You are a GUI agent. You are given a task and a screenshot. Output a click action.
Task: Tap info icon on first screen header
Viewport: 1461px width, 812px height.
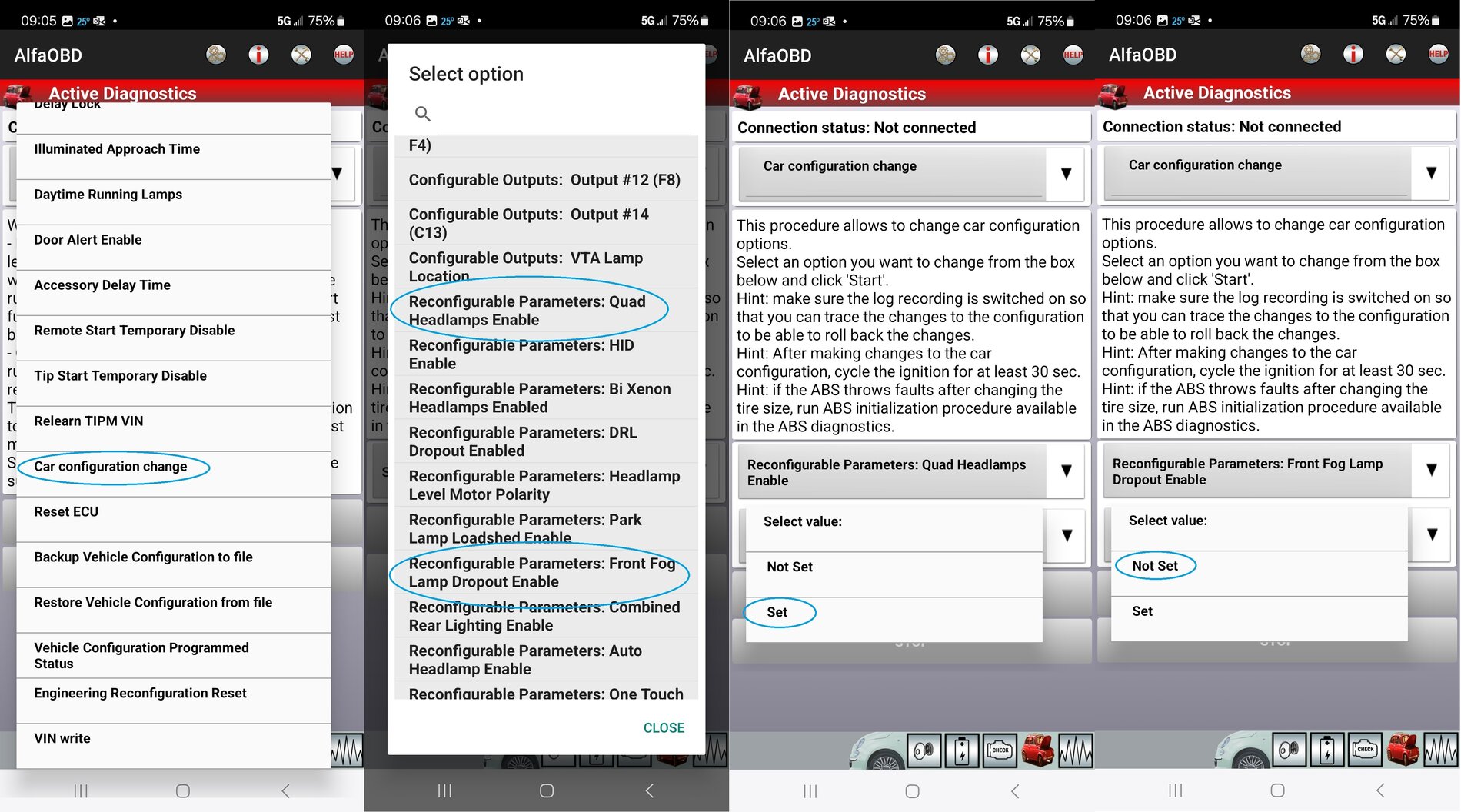pyautogui.click(x=258, y=55)
